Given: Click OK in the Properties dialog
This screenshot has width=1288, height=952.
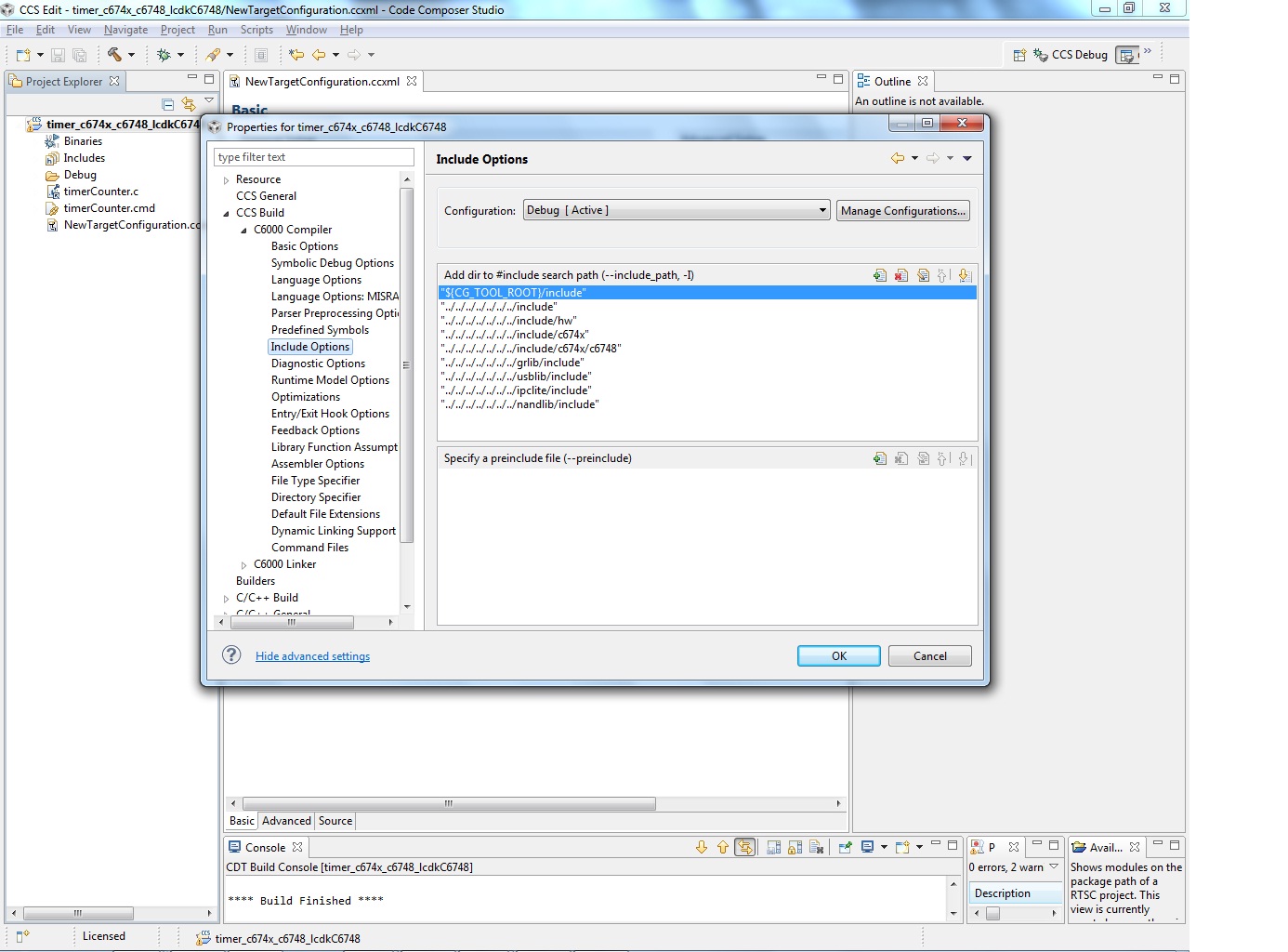Looking at the screenshot, I should [839, 656].
